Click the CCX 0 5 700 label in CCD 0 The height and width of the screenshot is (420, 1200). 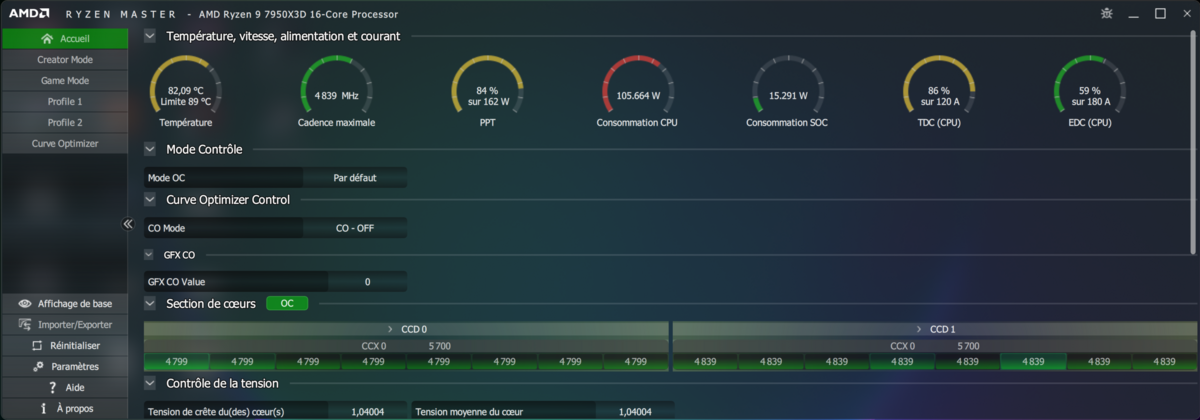click(406, 346)
